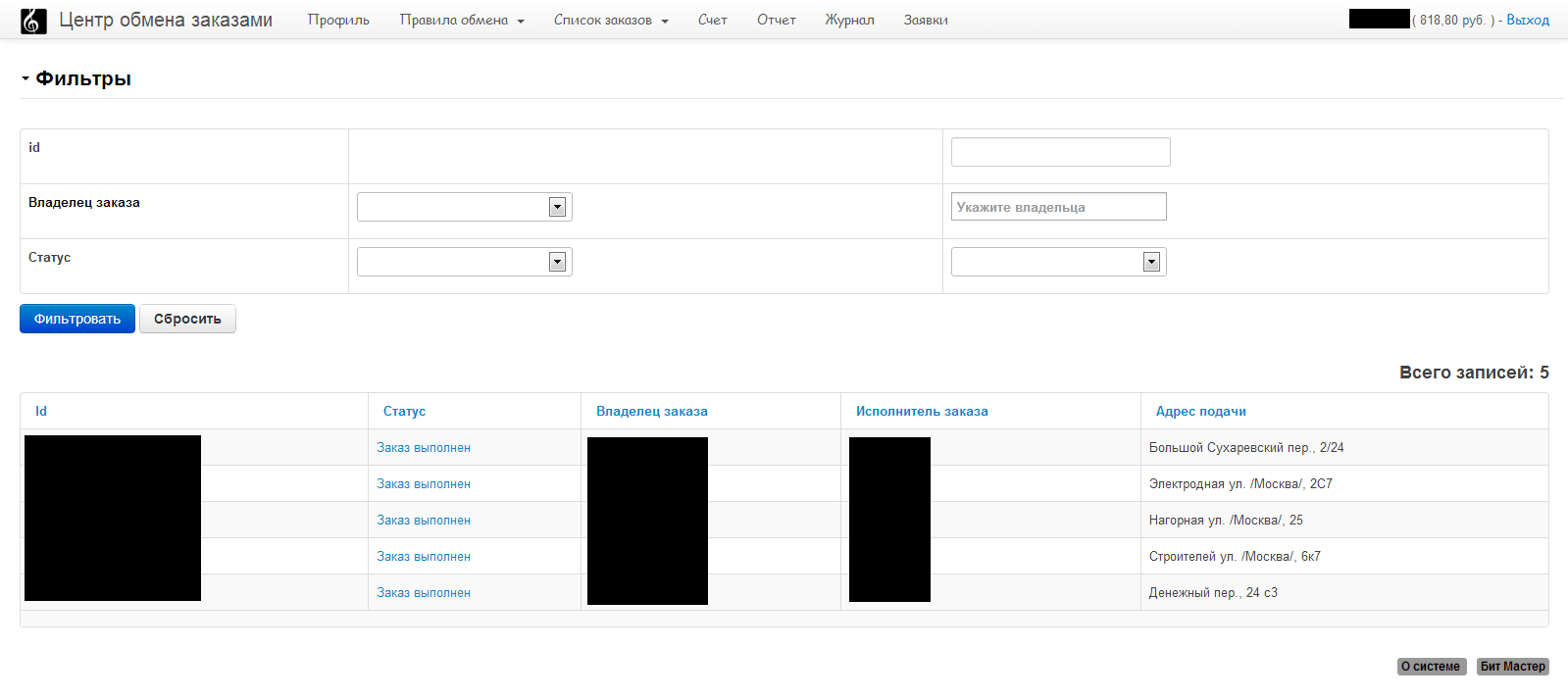Screen dimensions: 1568x699
Task: Click the Выход logout link
Action: [x=1527, y=21]
